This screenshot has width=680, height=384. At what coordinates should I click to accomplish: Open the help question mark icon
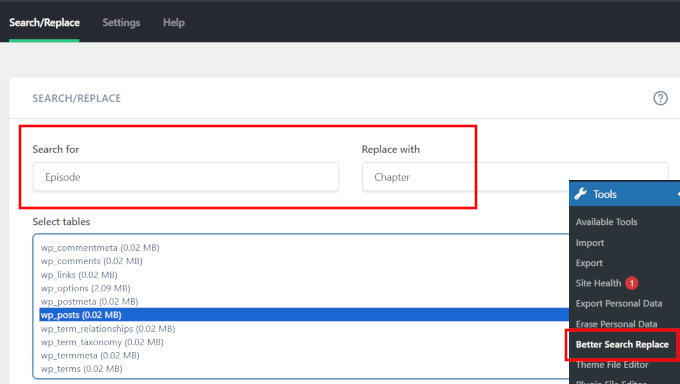click(660, 98)
